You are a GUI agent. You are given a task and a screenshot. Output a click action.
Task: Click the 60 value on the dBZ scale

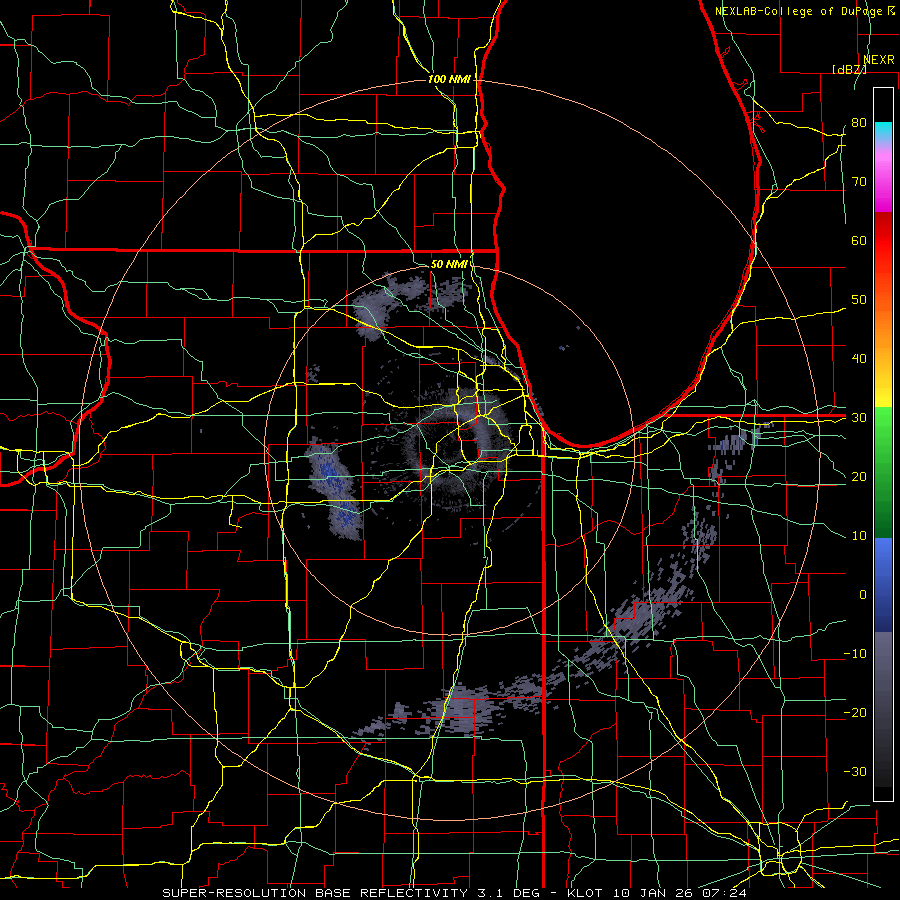[859, 240]
